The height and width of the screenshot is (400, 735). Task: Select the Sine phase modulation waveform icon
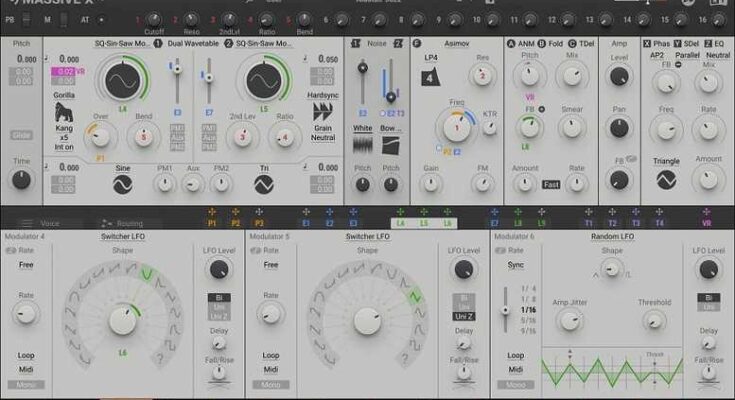coord(122,184)
